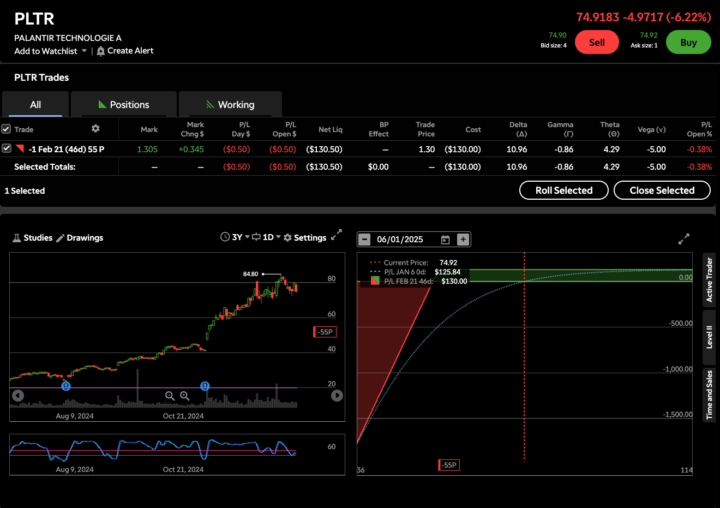Open the Add to Watchlist dropdown
Image resolution: width=720 pixels, height=508 pixels.
pyautogui.click(x=51, y=51)
